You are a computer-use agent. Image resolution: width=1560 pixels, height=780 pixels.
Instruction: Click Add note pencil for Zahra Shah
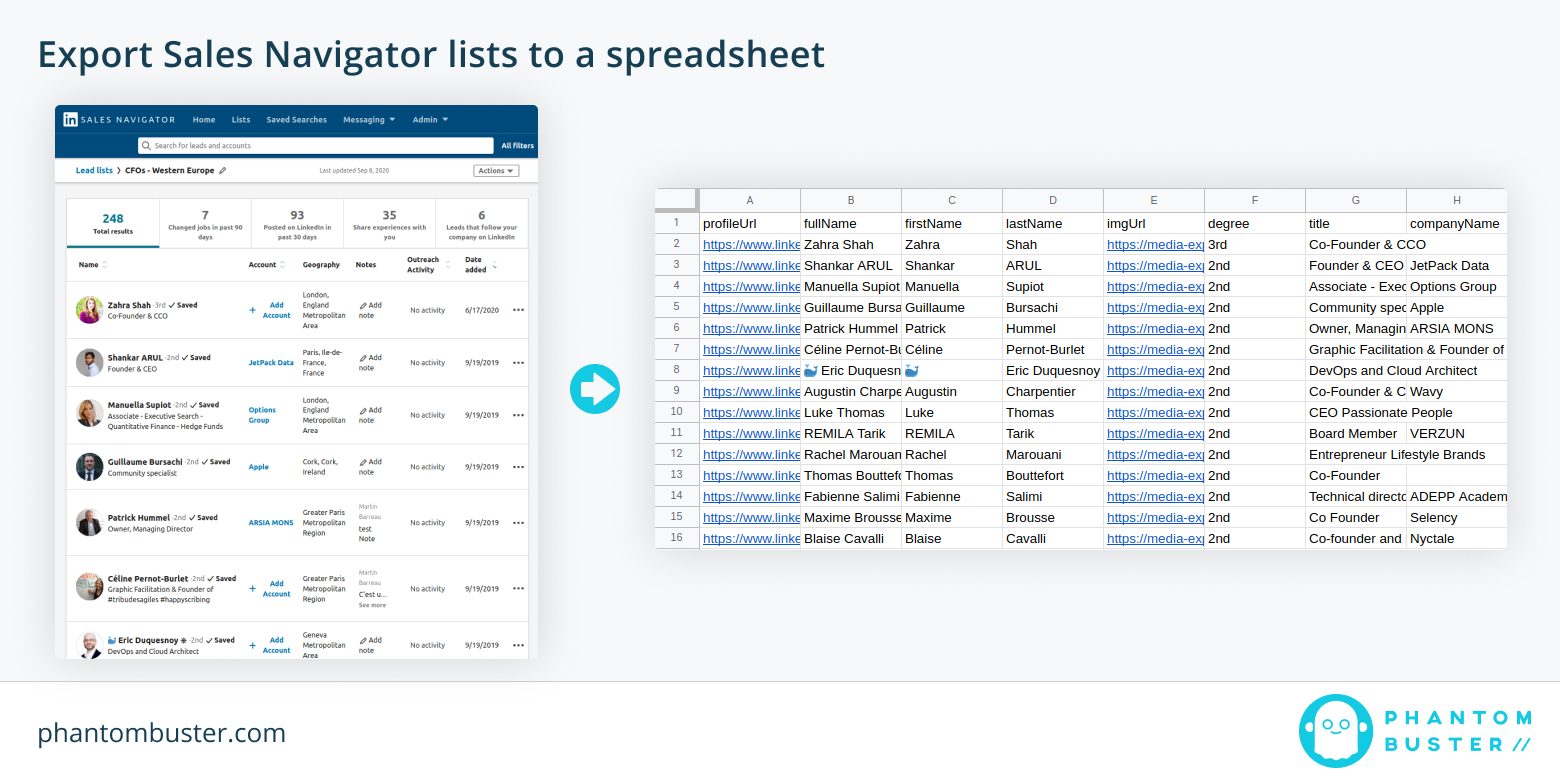(x=363, y=306)
